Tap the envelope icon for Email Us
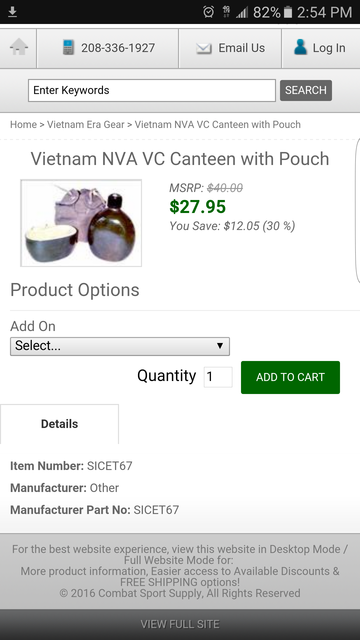This screenshot has height=640, width=360. 204,48
